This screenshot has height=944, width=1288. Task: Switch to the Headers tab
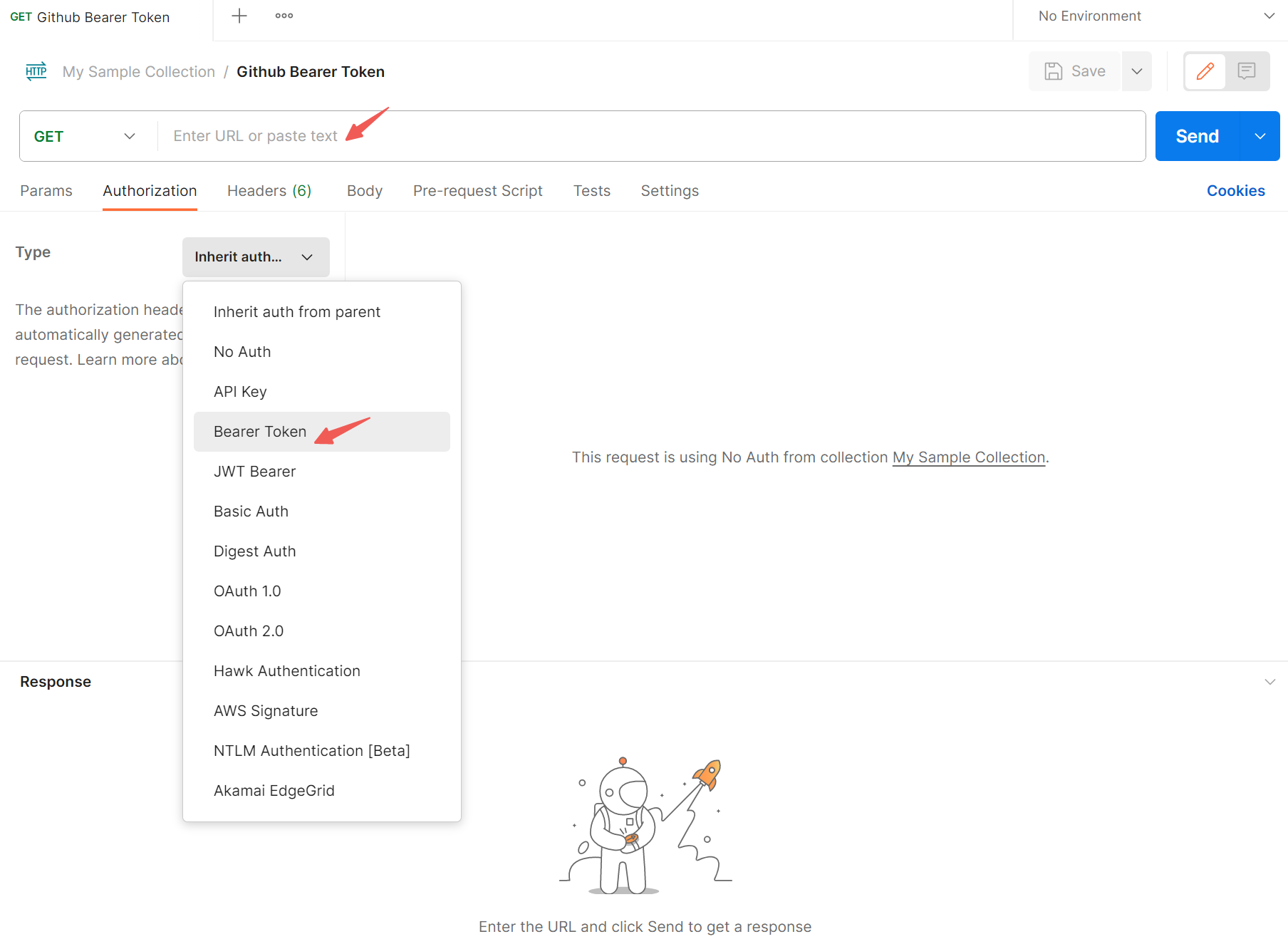click(269, 190)
